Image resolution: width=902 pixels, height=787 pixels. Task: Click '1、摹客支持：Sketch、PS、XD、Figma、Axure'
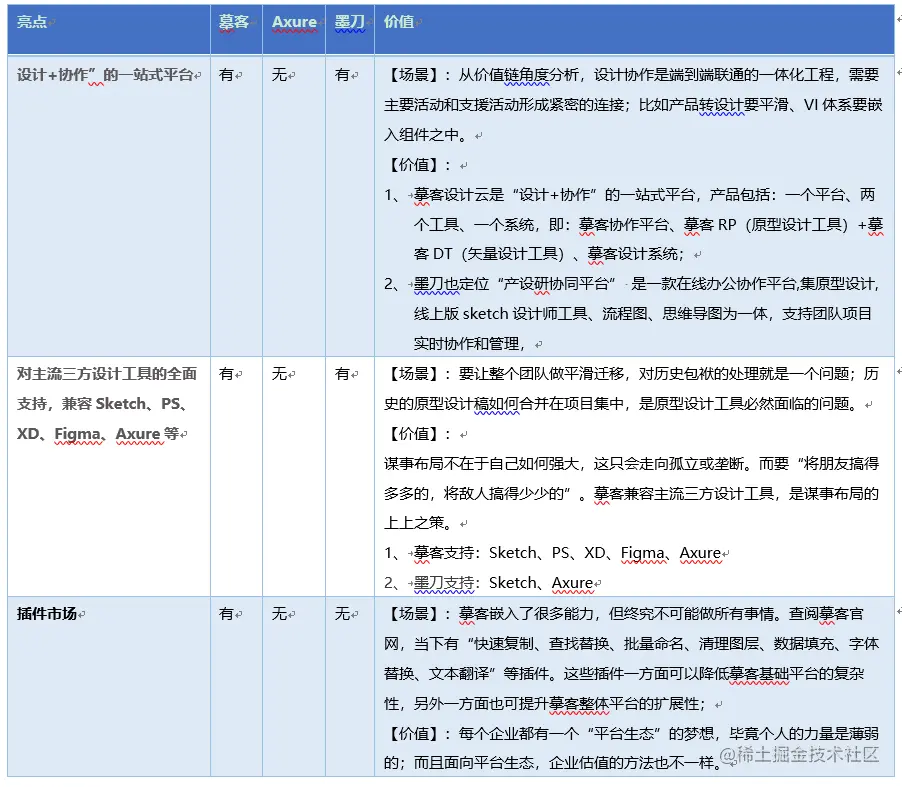pos(553,553)
